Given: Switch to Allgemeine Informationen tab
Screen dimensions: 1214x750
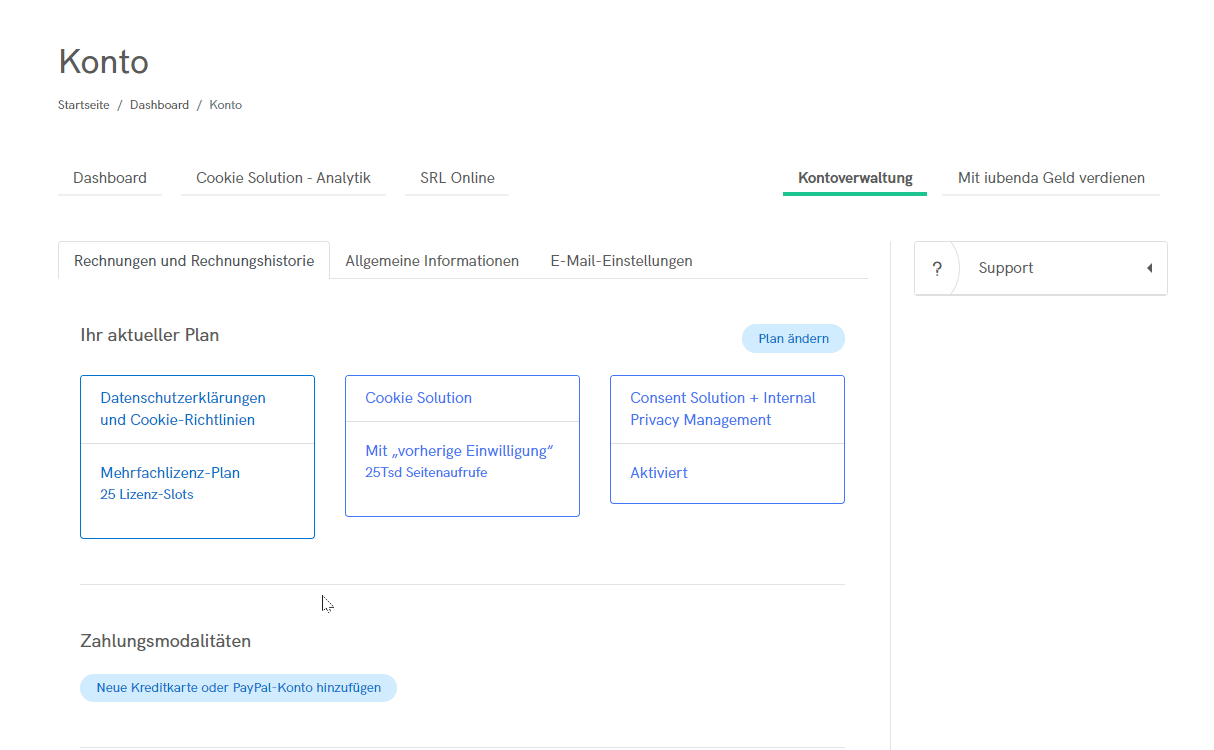Looking at the screenshot, I should tap(432, 261).
